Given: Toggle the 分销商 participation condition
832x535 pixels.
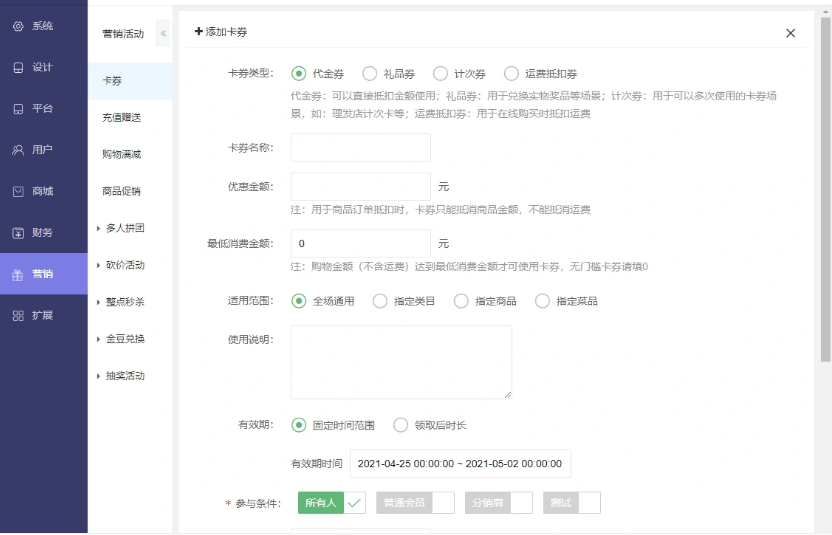Looking at the screenshot, I should tap(498, 503).
